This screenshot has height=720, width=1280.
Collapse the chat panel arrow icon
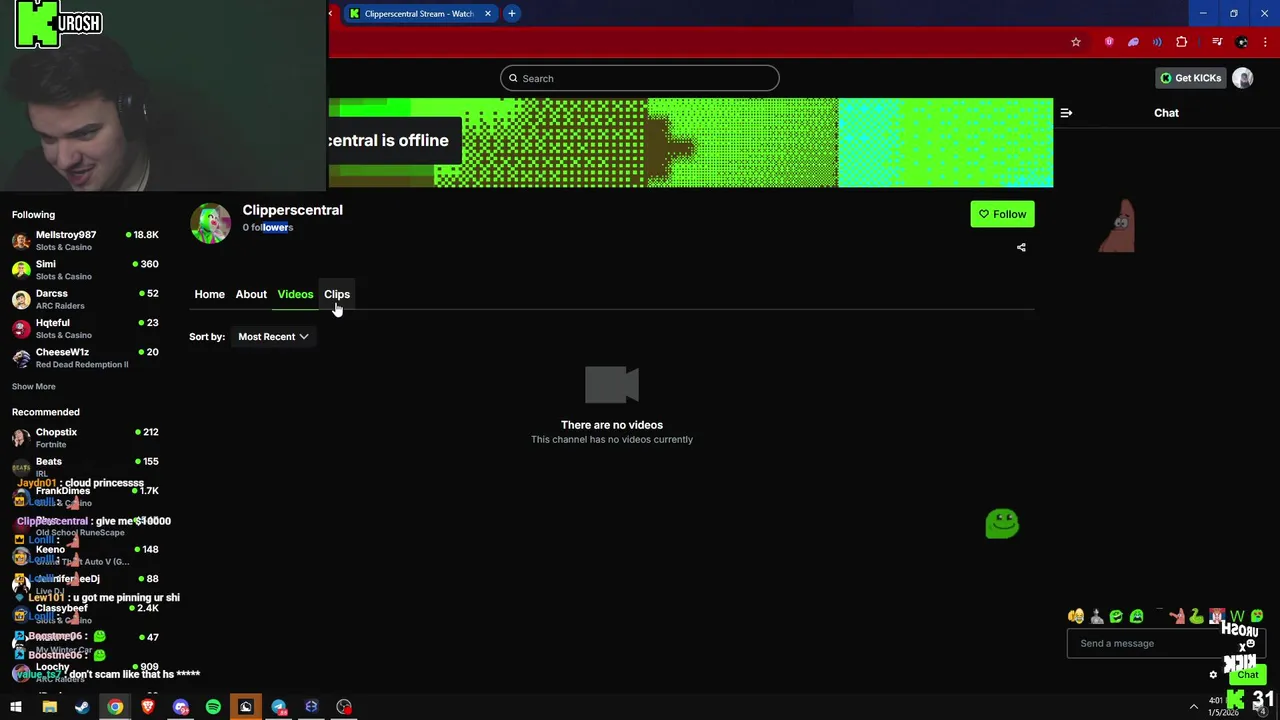pos(1066,113)
